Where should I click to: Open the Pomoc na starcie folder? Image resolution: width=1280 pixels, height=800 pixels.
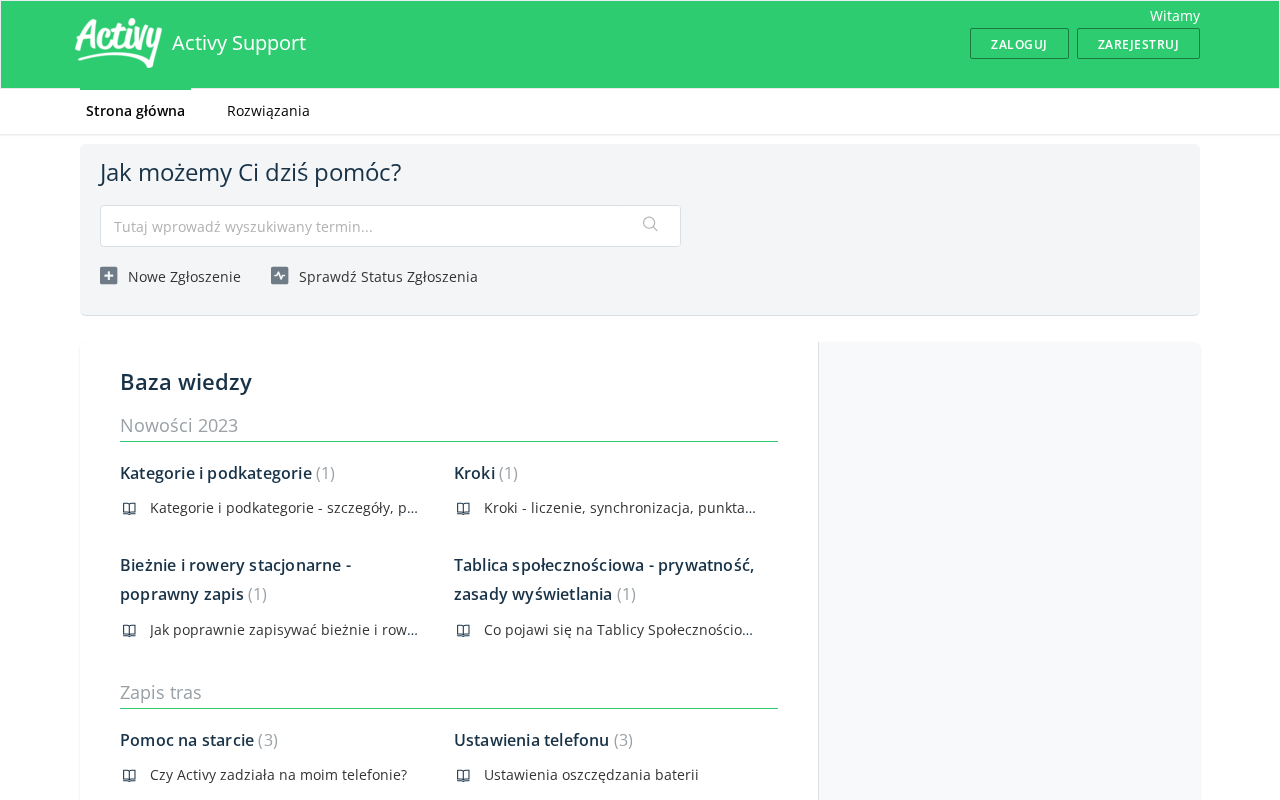click(186, 740)
